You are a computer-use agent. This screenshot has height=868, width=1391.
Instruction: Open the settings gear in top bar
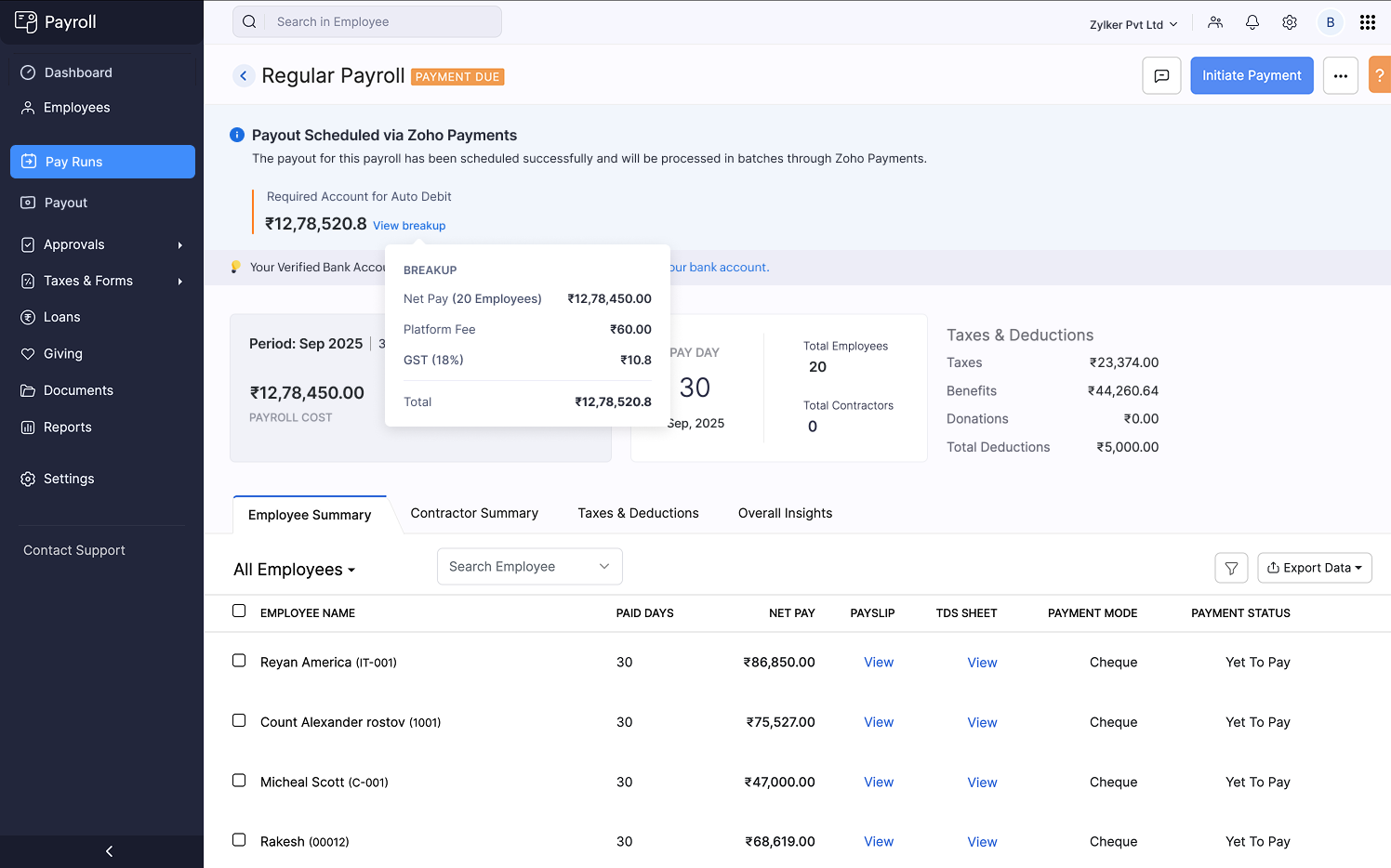(x=1290, y=22)
